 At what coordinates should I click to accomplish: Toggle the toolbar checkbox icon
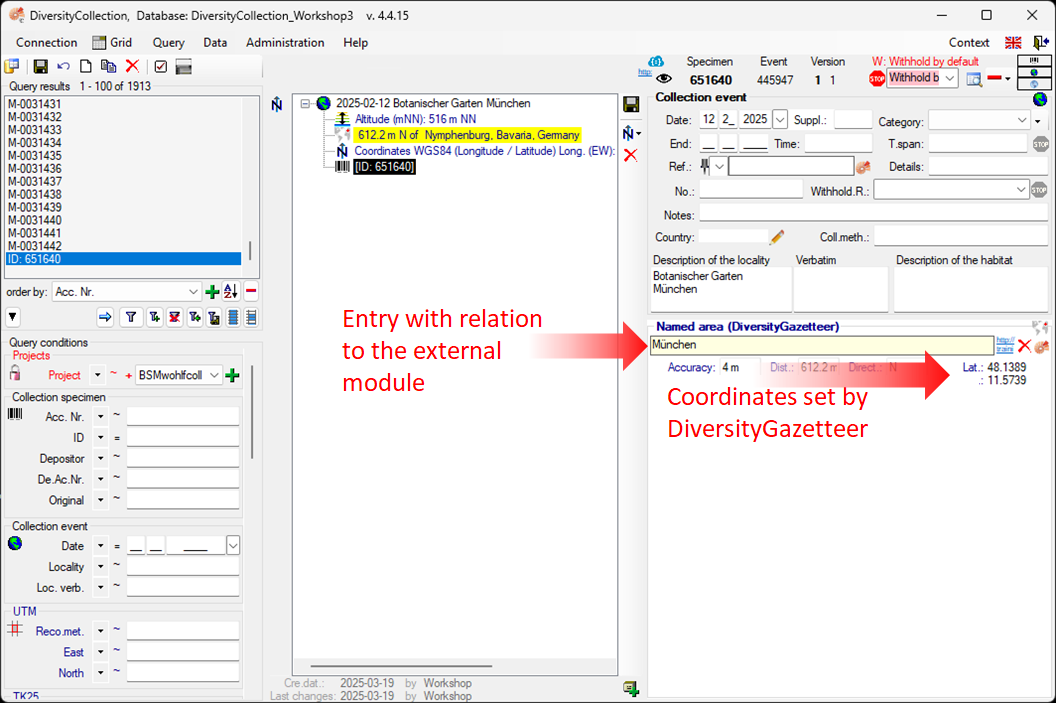(160, 66)
